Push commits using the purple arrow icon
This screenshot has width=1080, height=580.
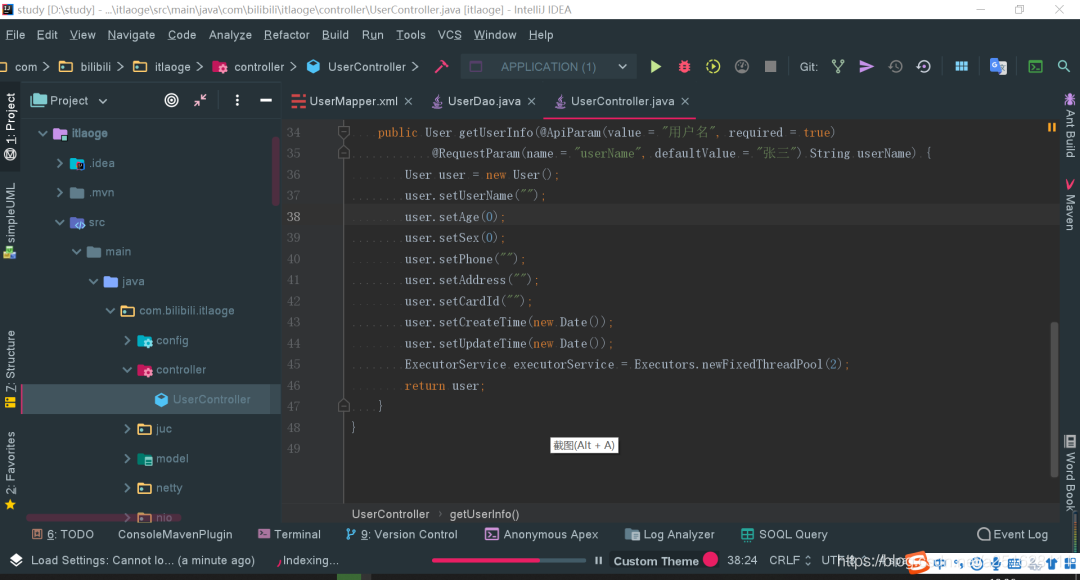point(866,67)
